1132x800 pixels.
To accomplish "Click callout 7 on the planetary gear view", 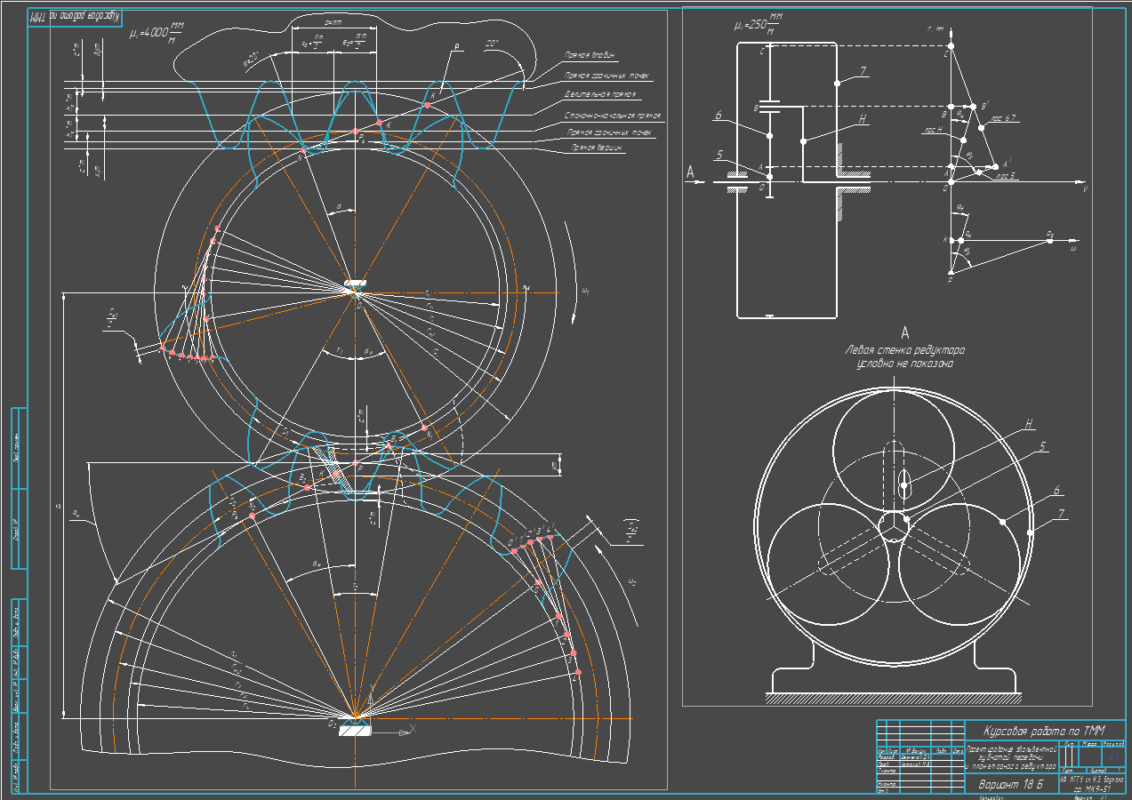I will coord(1062,514).
